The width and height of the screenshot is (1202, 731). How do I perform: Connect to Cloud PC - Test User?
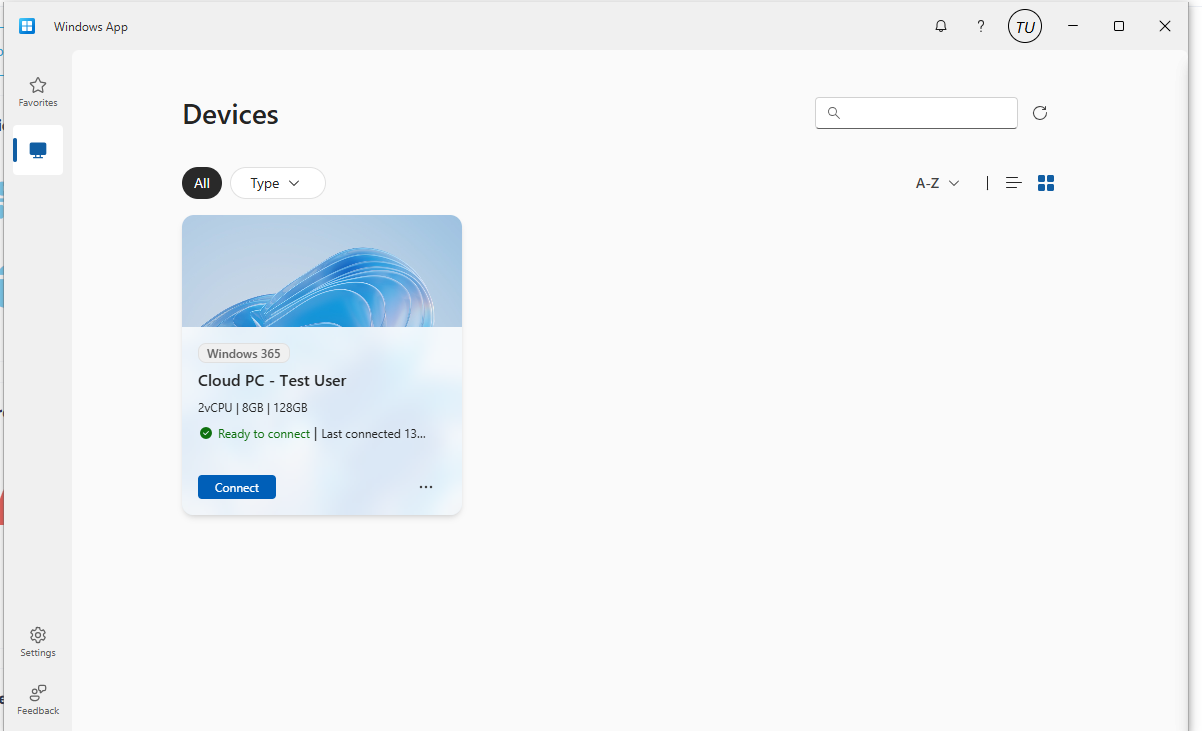237,487
